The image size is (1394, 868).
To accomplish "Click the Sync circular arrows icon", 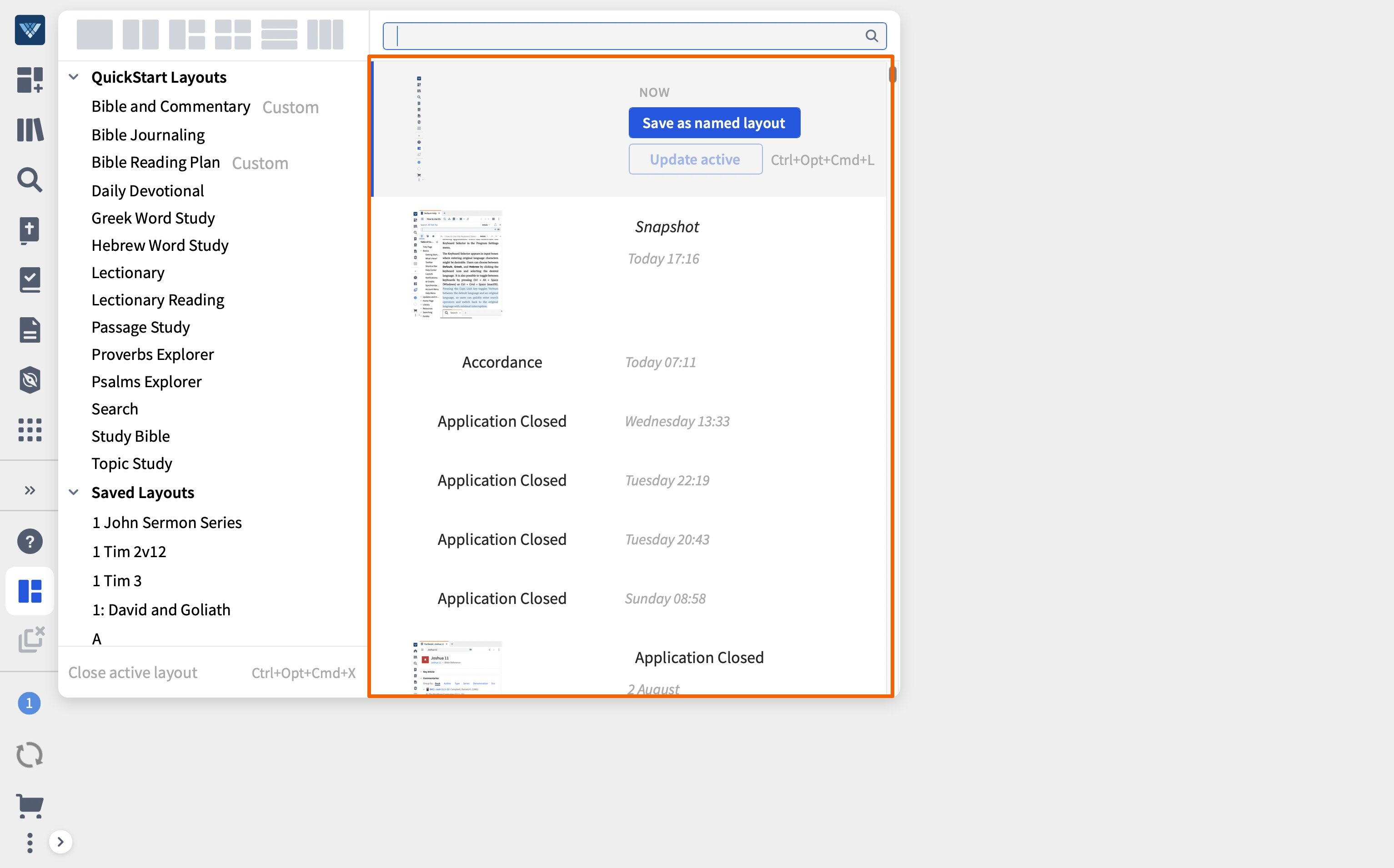I will (x=30, y=754).
